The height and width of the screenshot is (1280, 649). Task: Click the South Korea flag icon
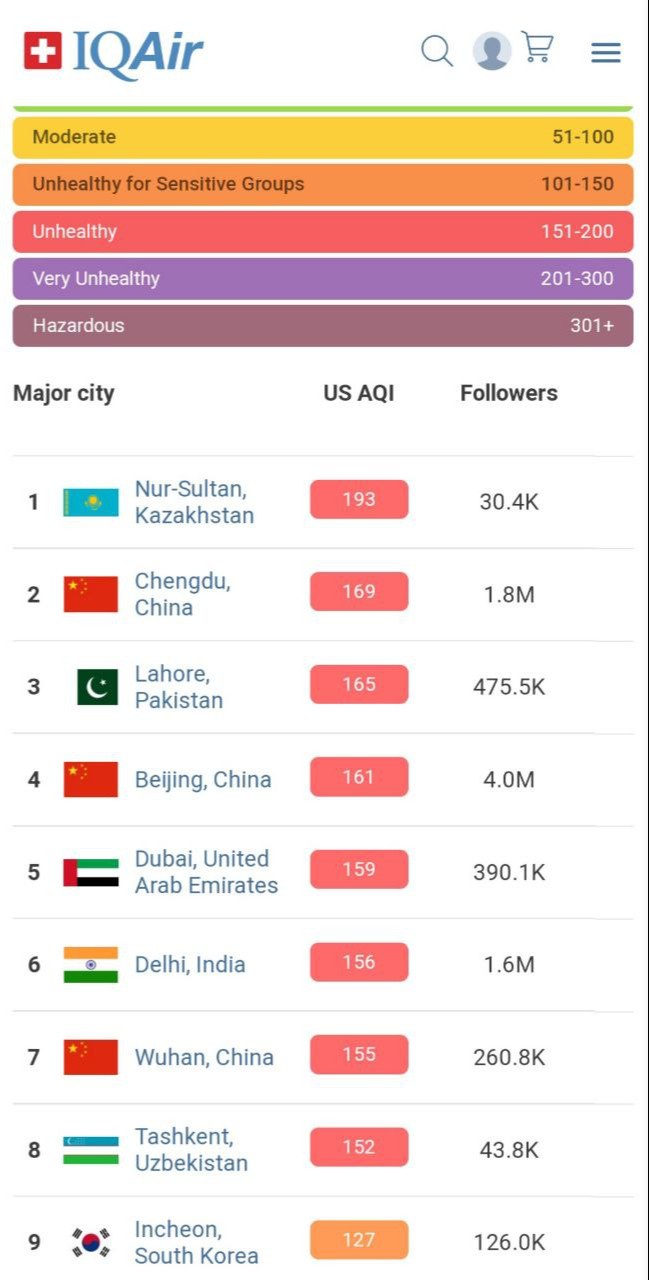pos(91,1242)
